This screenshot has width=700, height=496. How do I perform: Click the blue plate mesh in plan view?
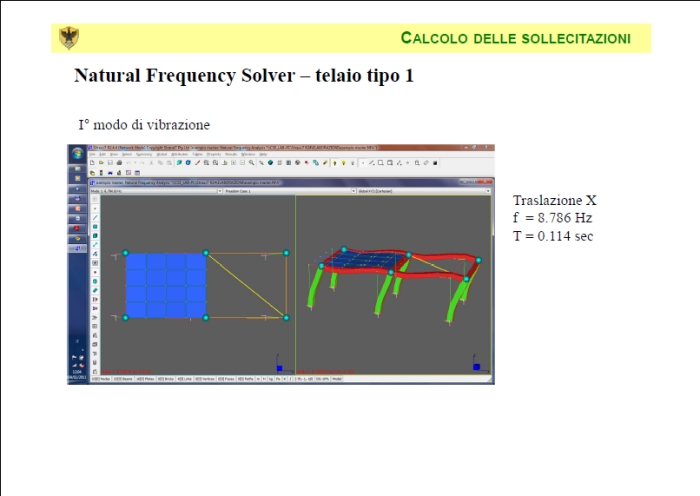(x=165, y=284)
